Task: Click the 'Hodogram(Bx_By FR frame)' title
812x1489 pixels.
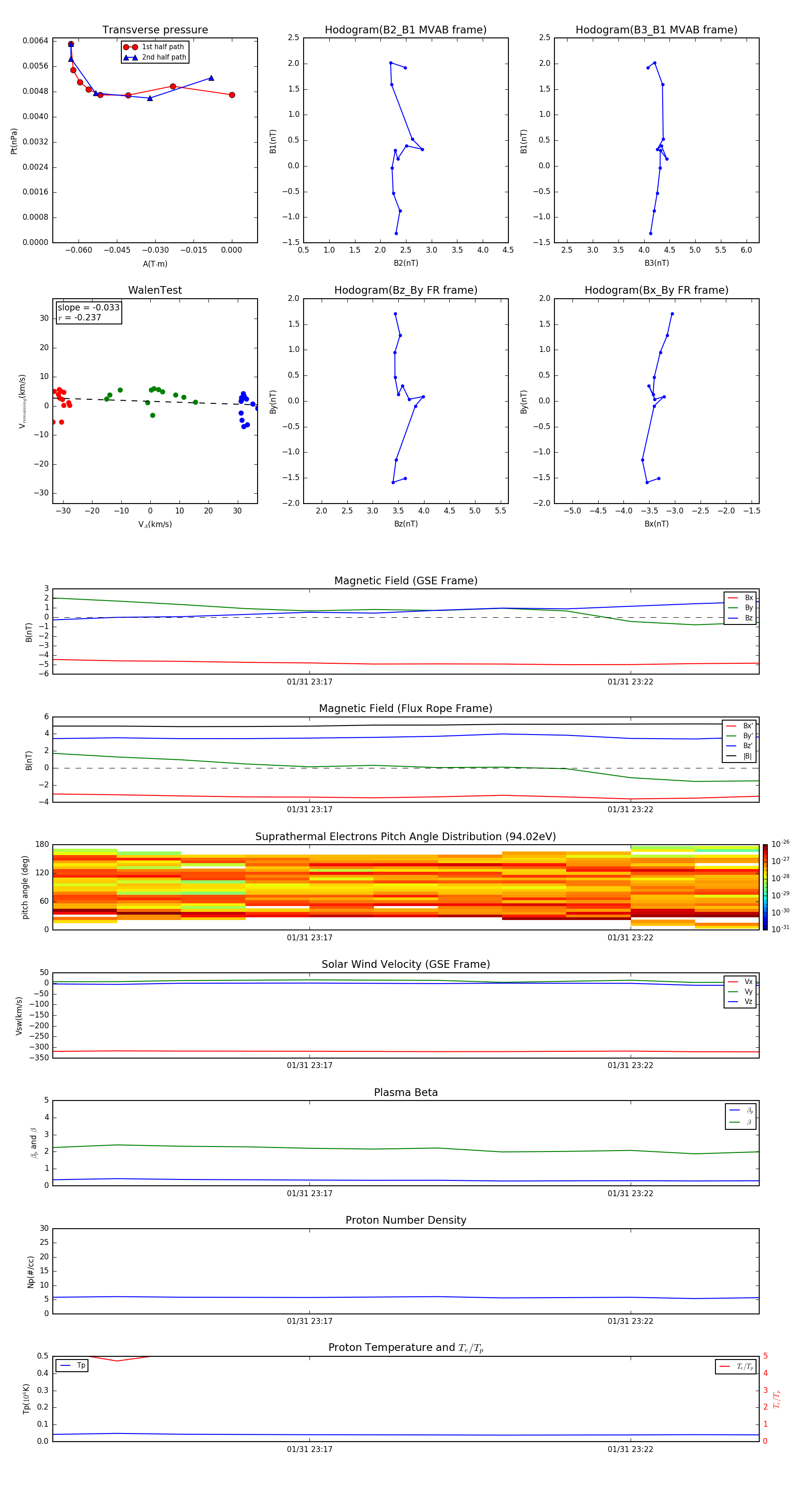Action: (656, 290)
